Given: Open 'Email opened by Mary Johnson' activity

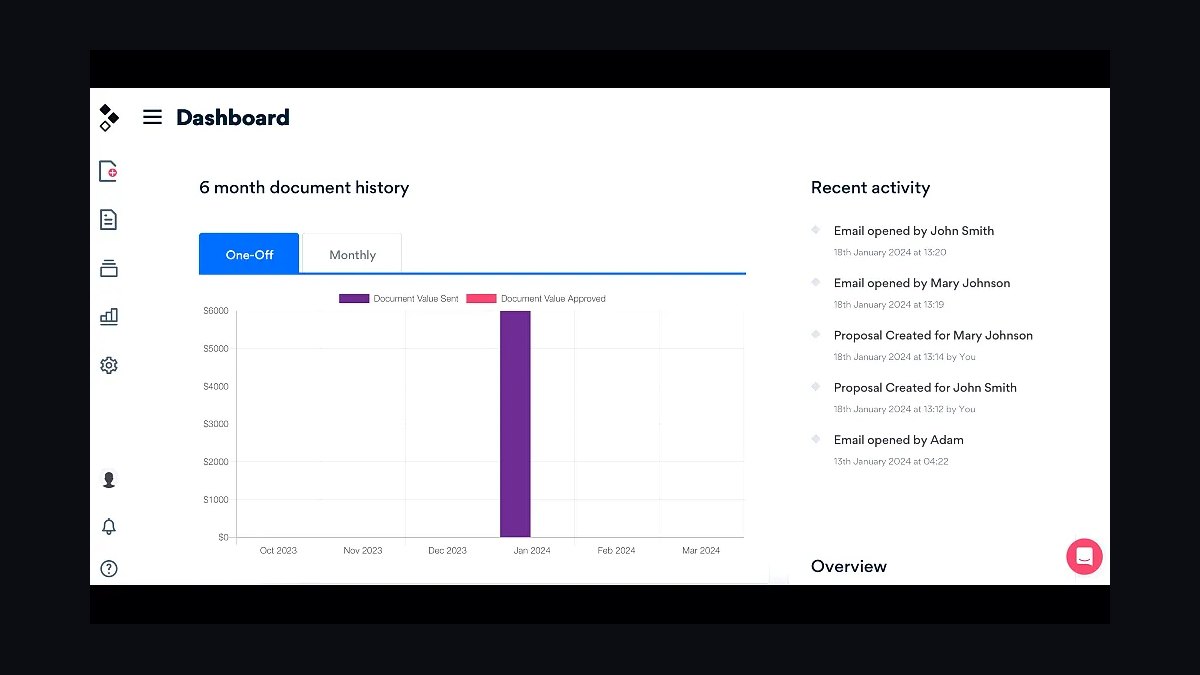Looking at the screenshot, I should pyautogui.click(x=922, y=283).
